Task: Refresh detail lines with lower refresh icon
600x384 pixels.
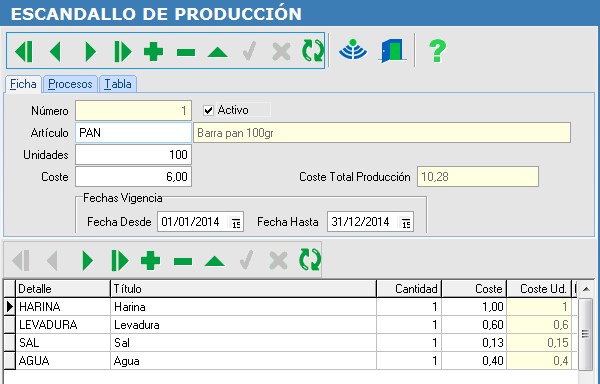Action: pos(310,260)
